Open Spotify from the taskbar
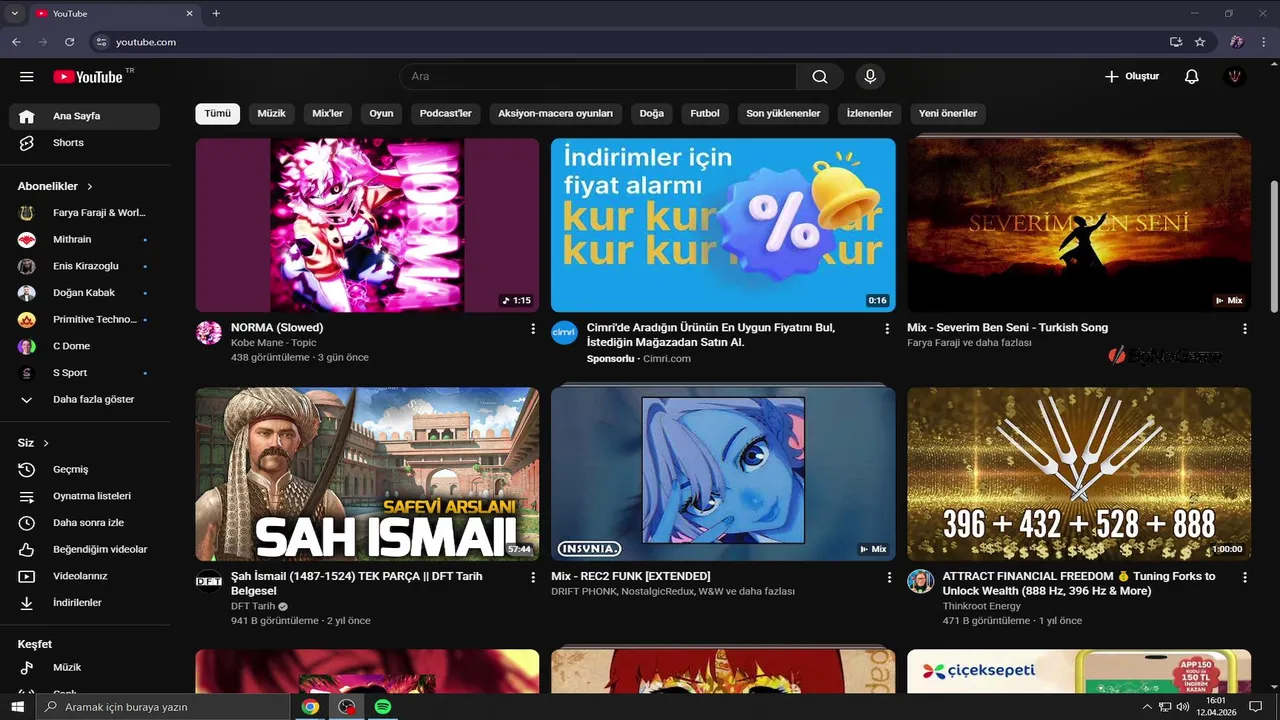This screenshot has height=720, width=1280. 382,707
